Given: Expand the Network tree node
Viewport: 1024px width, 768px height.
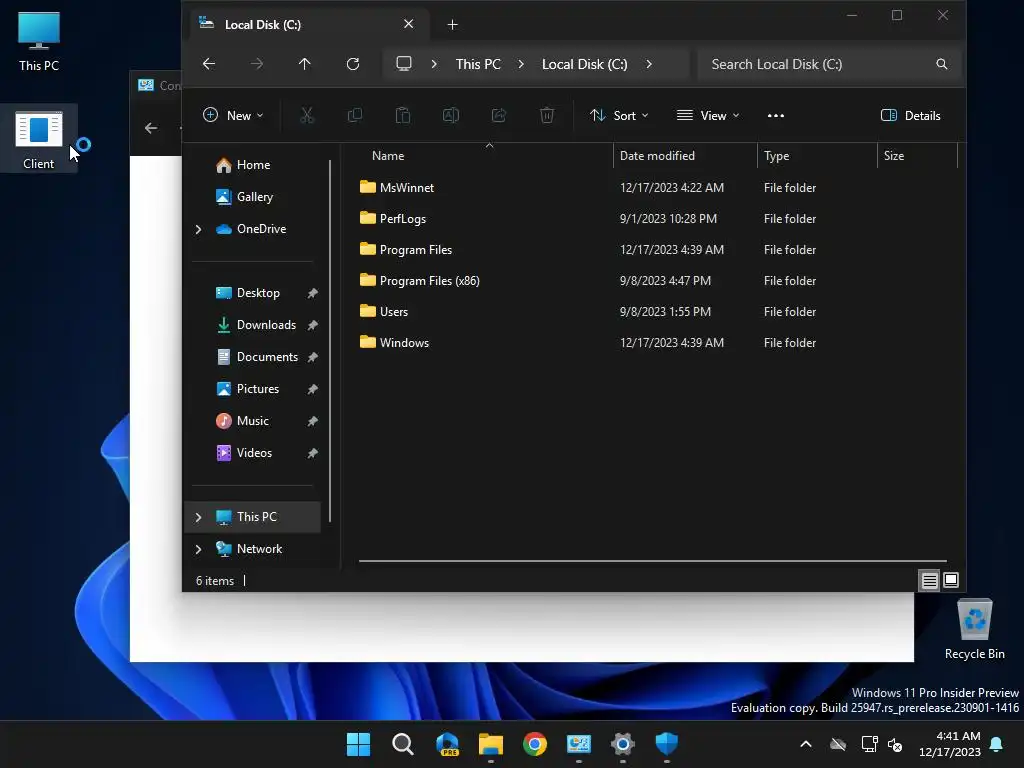Looking at the screenshot, I should (x=199, y=549).
